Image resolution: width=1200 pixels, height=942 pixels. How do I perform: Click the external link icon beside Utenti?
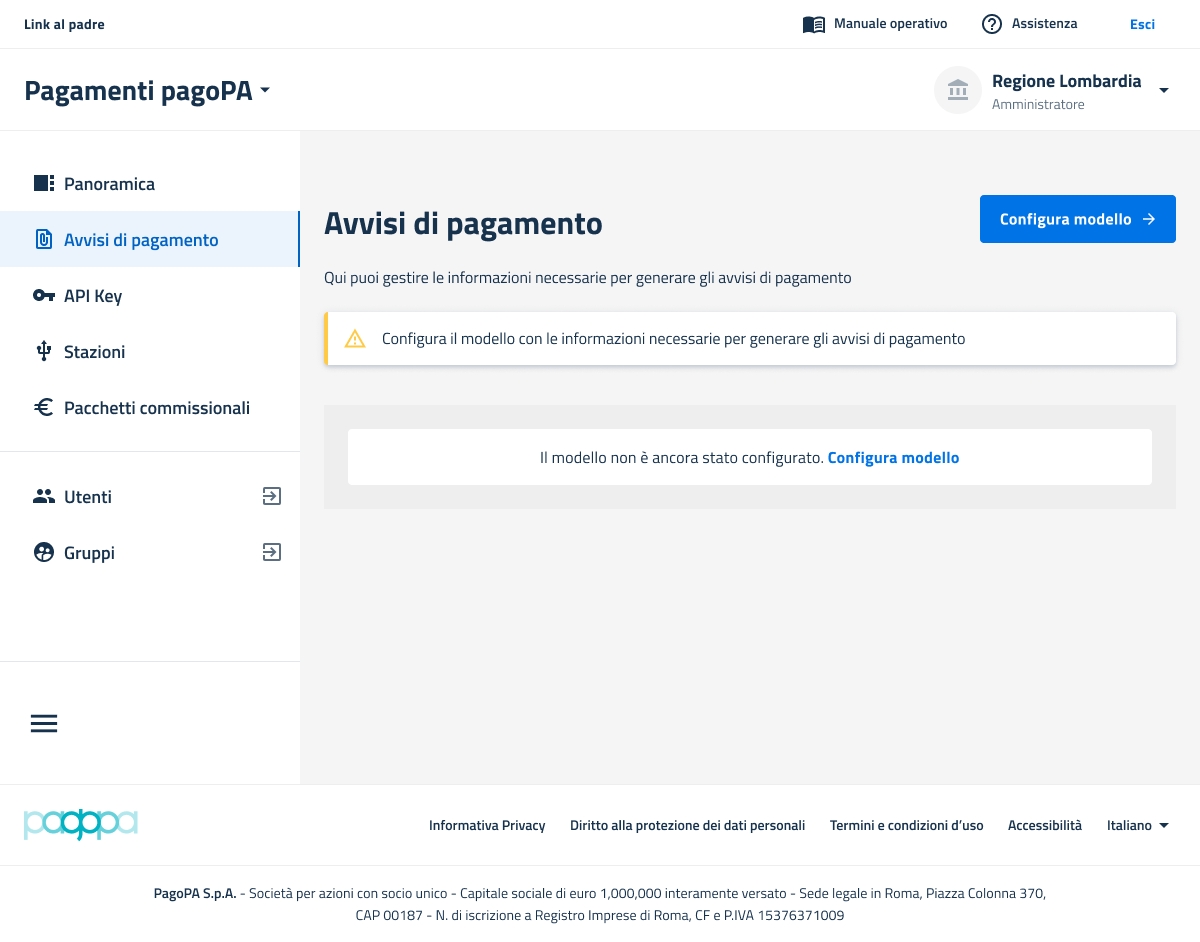[271, 496]
